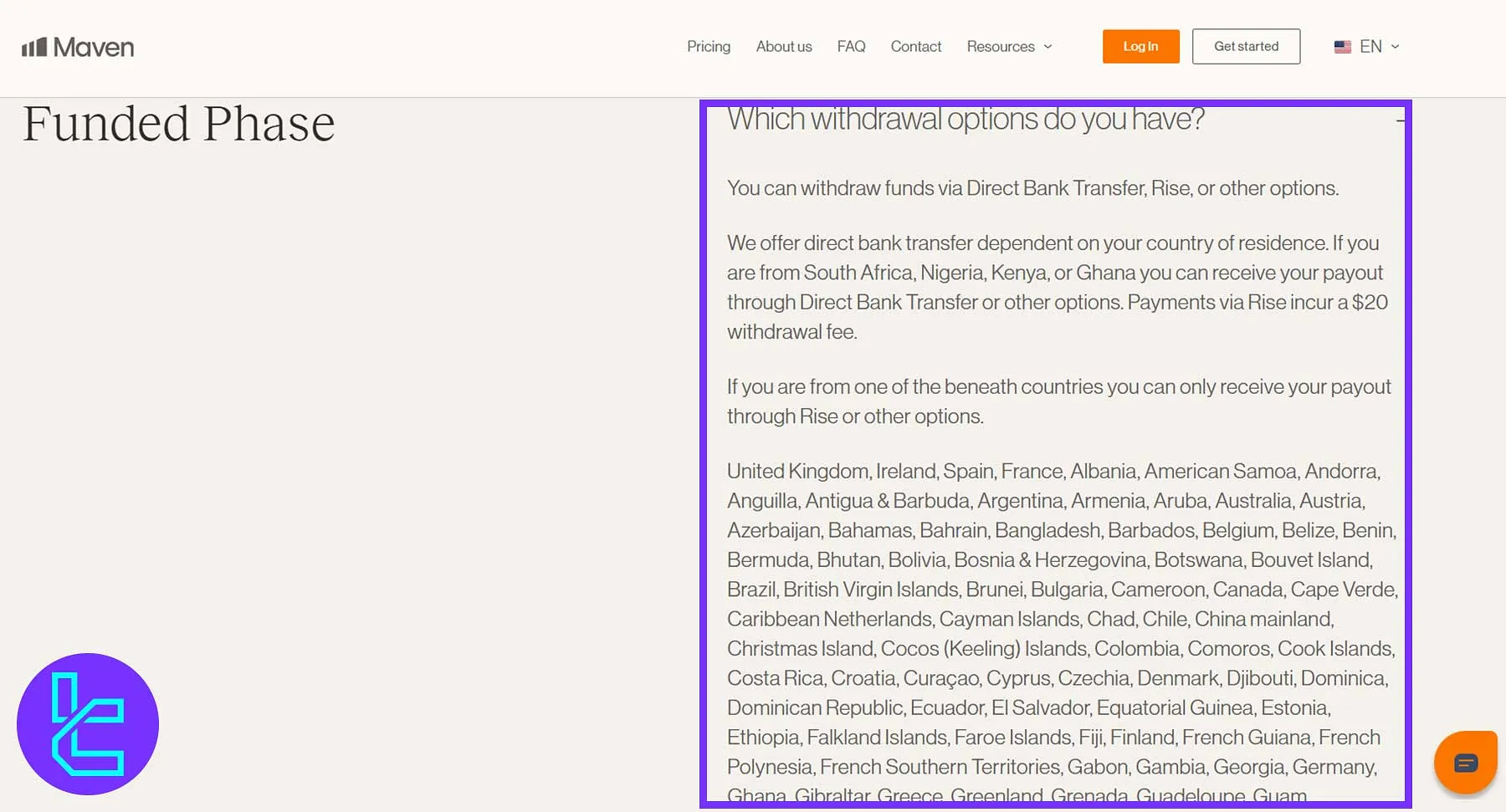Screen dimensions: 1506x812
Task: Click the Maven bar-chart logo icon
Action: click(x=34, y=48)
